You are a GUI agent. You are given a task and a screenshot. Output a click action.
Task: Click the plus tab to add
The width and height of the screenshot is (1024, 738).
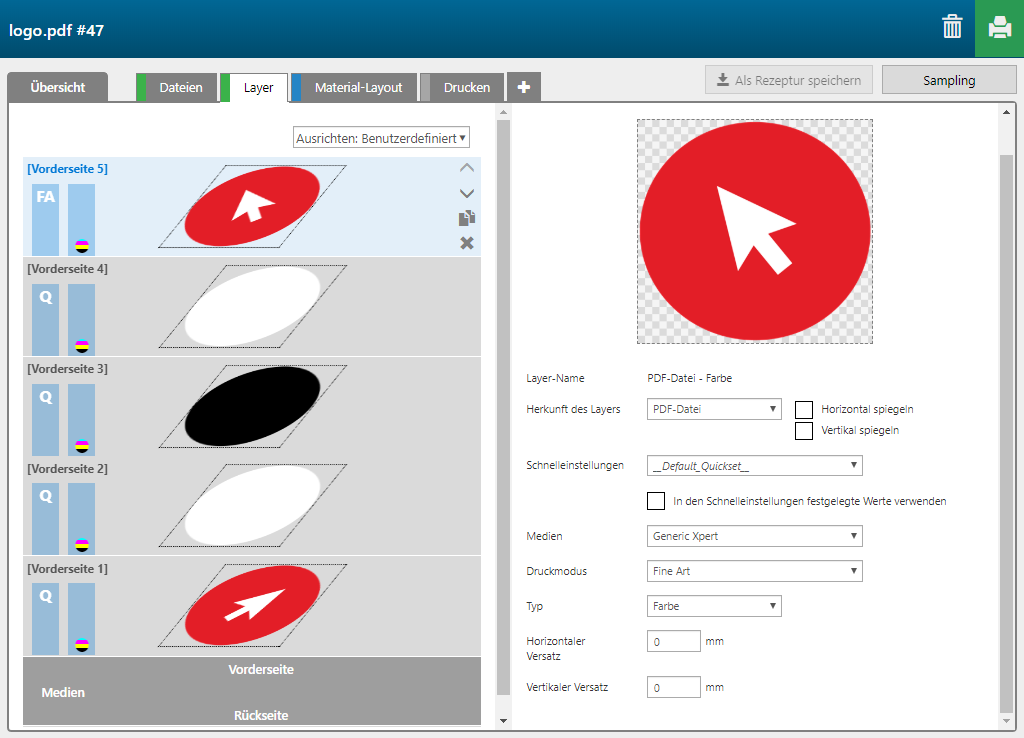point(524,88)
